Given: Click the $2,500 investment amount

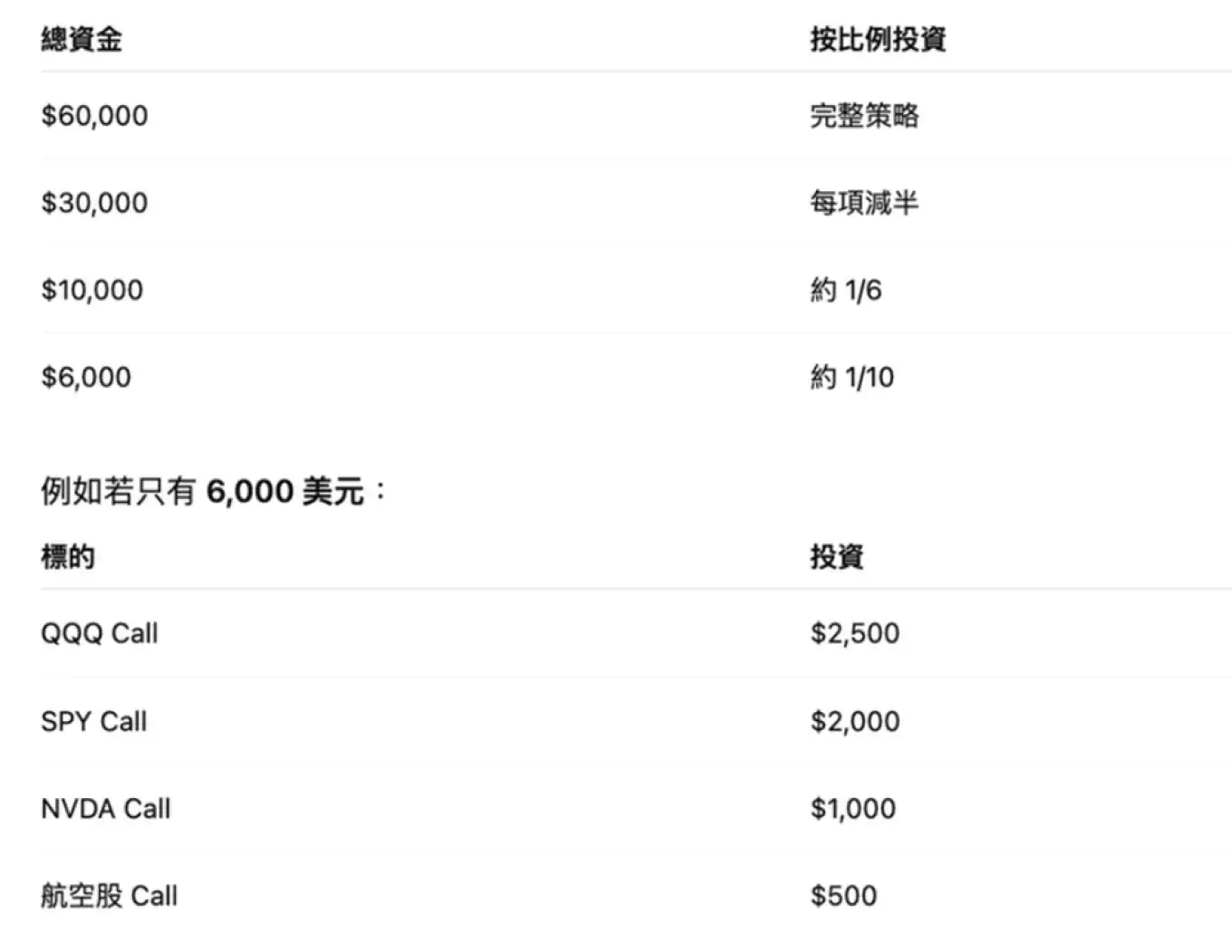Looking at the screenshot, I should 854,633.
